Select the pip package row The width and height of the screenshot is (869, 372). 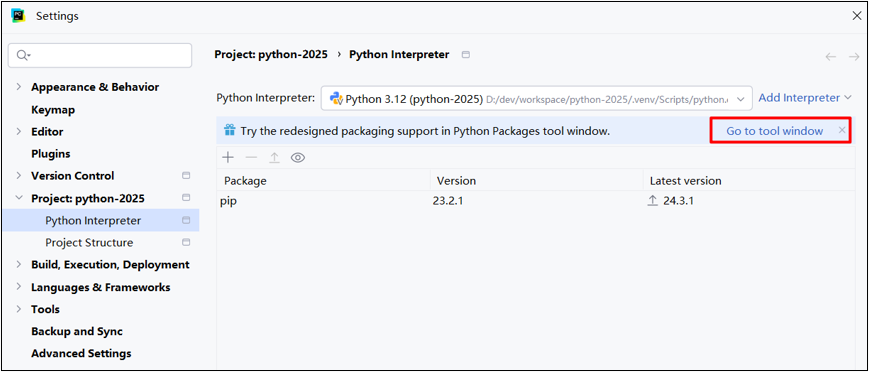tap(535, 201)
